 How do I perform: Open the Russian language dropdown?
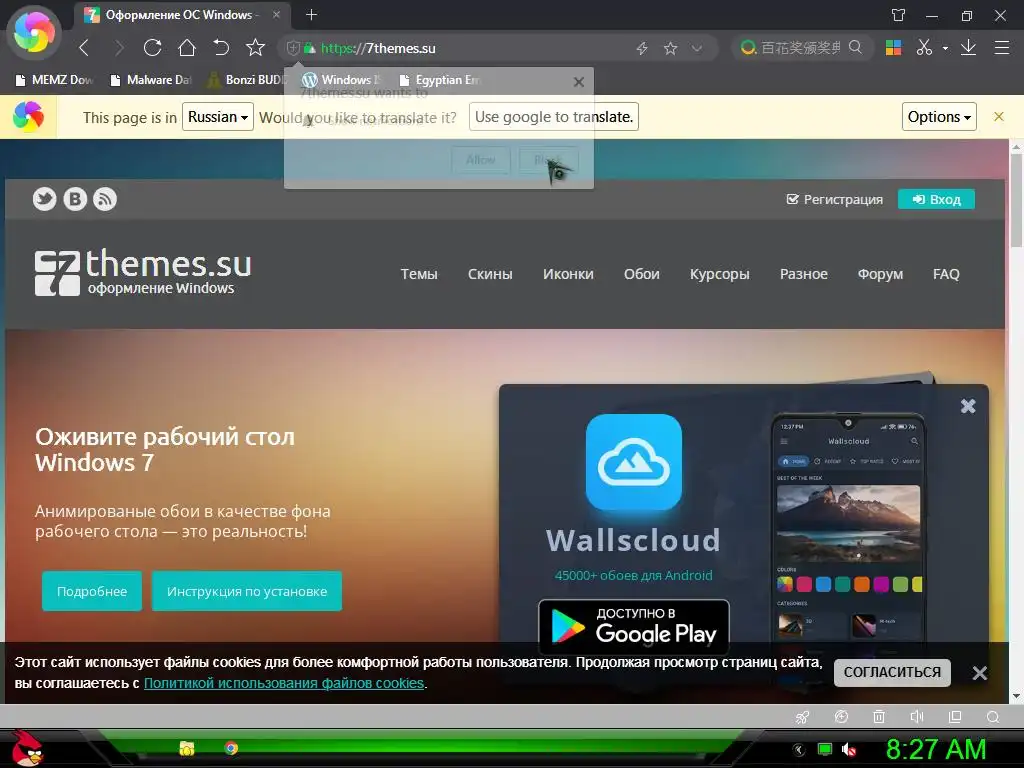point(217,117)
